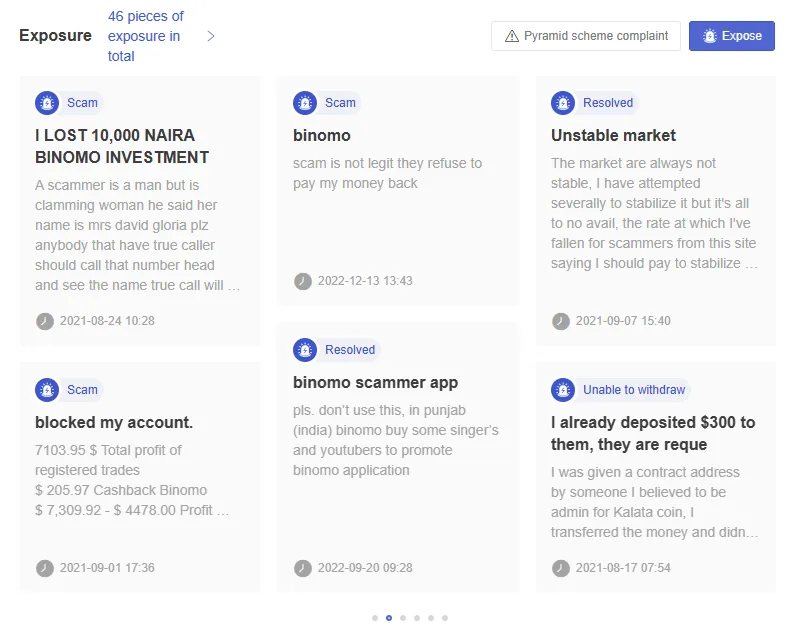Go to third carousel page dot
This screenshot has width=796, height=638.
pyautogui.click(x=403, y=618)
